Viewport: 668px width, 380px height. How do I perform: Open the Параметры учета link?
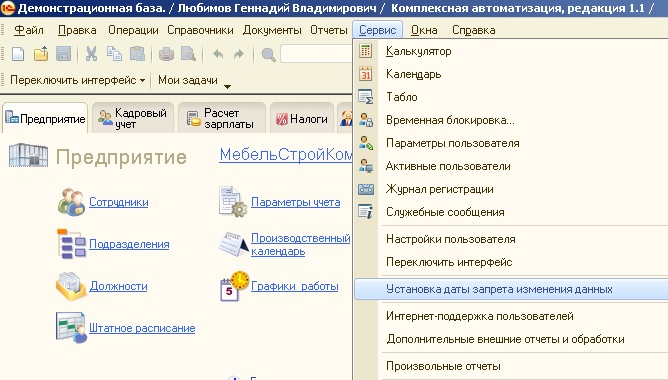click(295, 202)
